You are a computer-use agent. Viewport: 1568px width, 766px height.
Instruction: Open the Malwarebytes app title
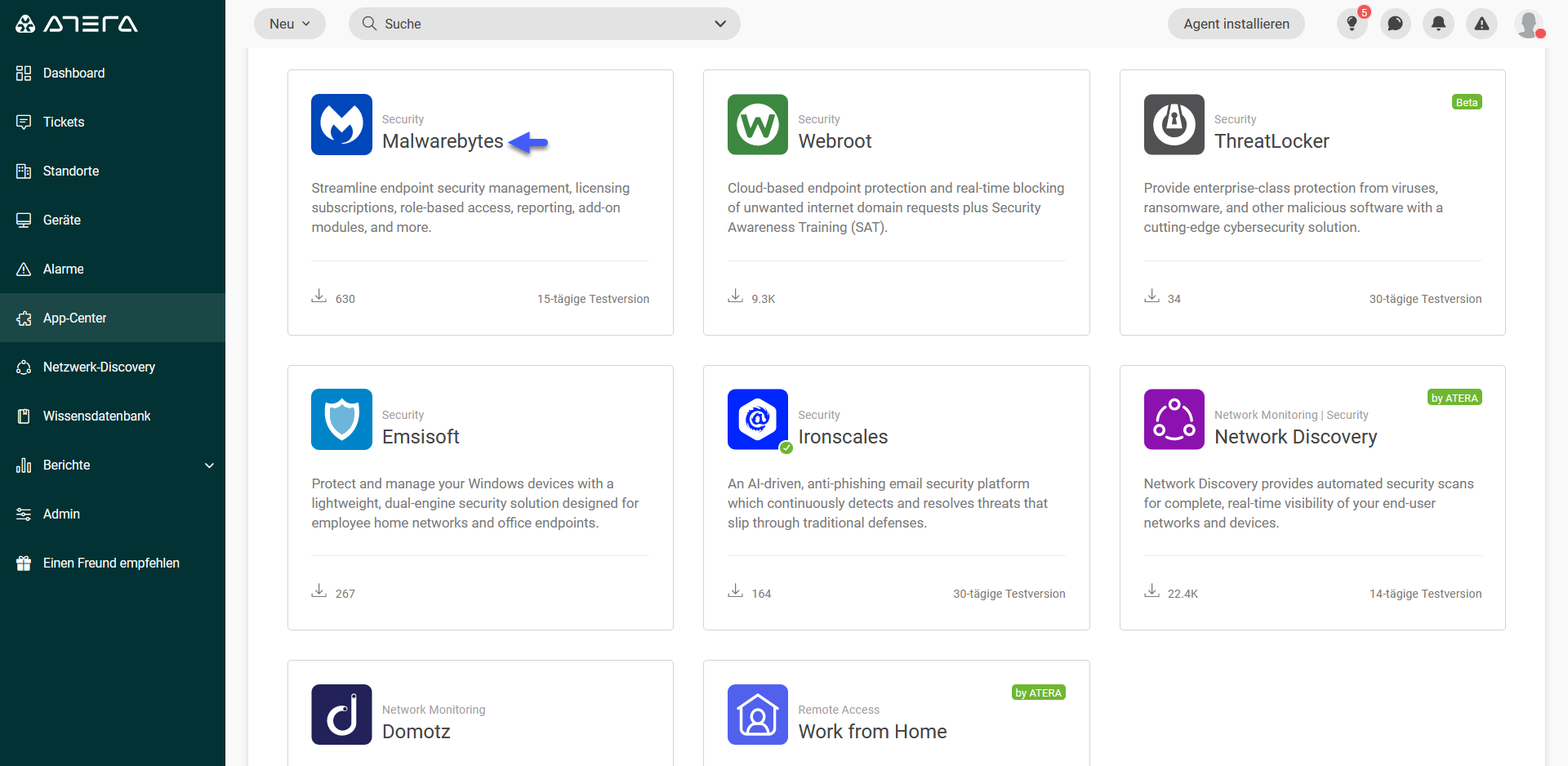coord(443,141)
